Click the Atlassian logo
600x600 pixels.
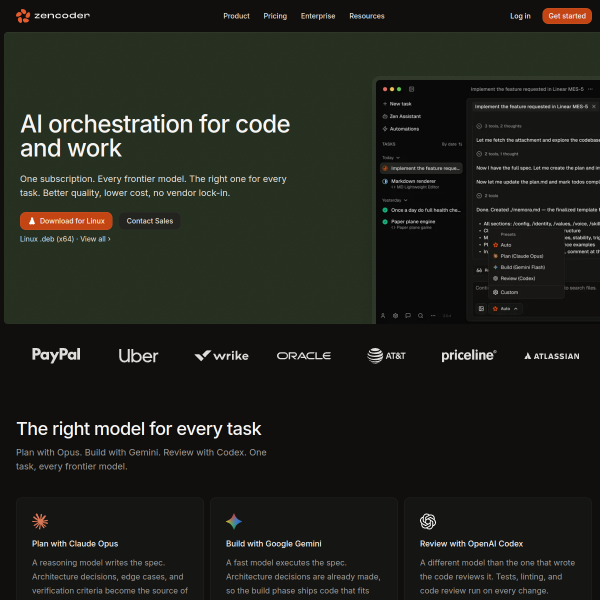[x=551, y=356]
